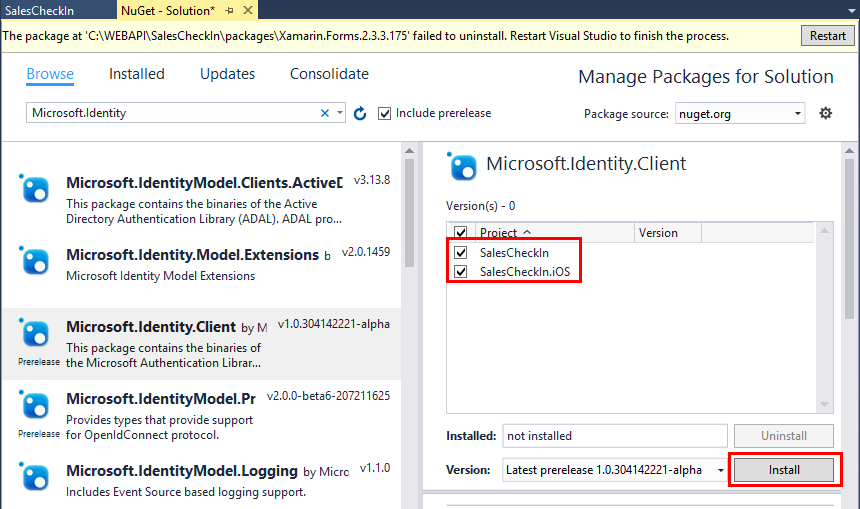
Task: Click the package list scrollbar thumb
Action: 409,213
